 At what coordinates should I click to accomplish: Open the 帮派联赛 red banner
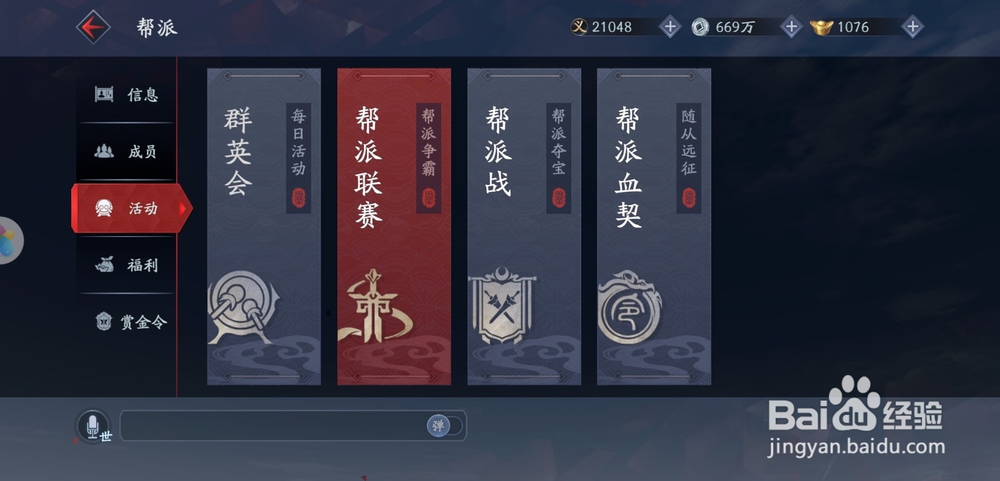(x=394, y=226)
